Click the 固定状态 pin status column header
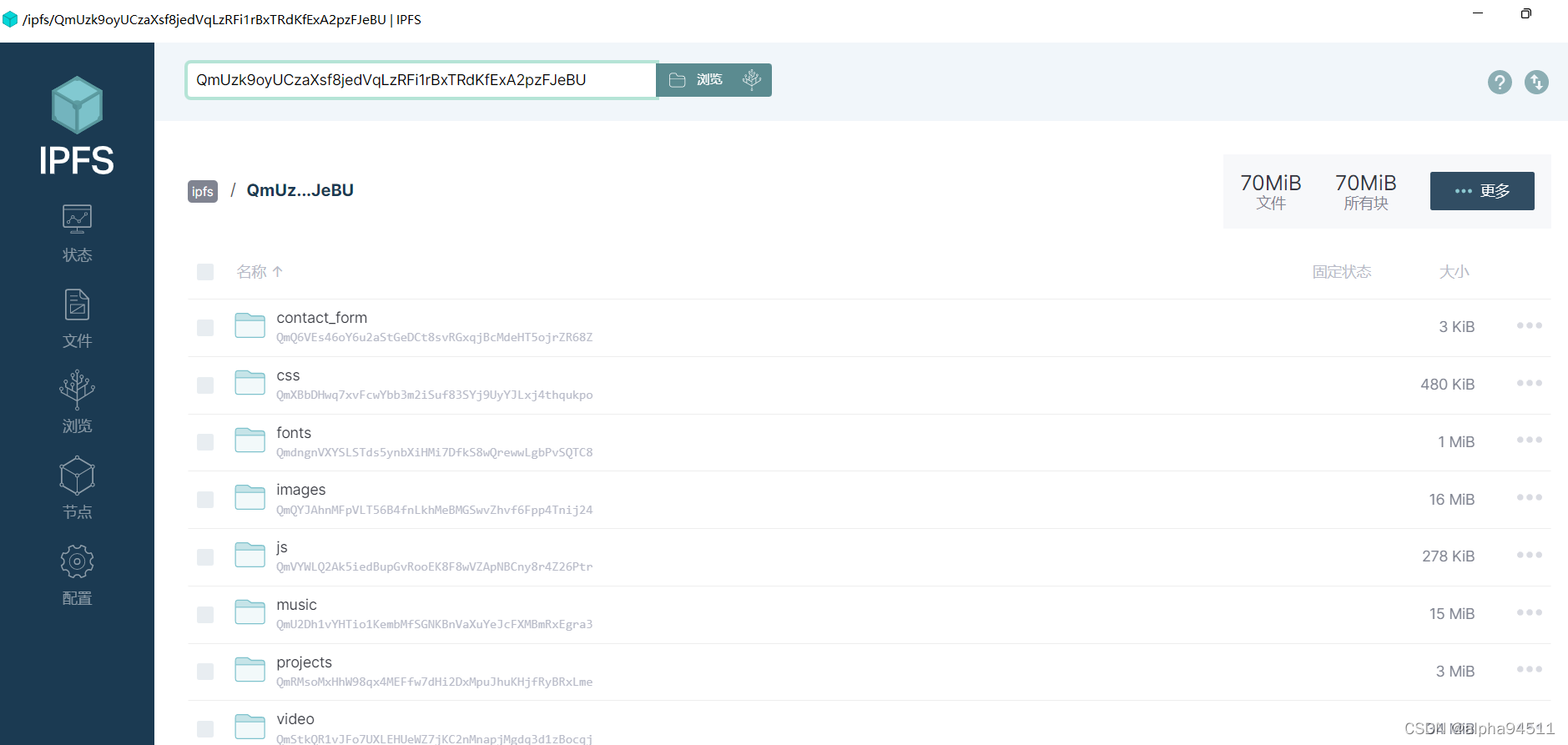Image resolution: width=1568 pixels, height=745 pixels. click(x=1342, y=272)
